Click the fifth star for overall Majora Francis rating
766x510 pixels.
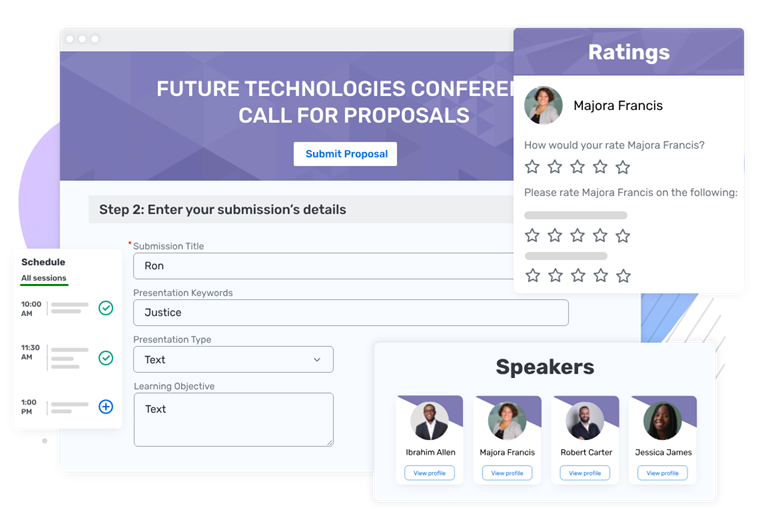pos(623,167)
